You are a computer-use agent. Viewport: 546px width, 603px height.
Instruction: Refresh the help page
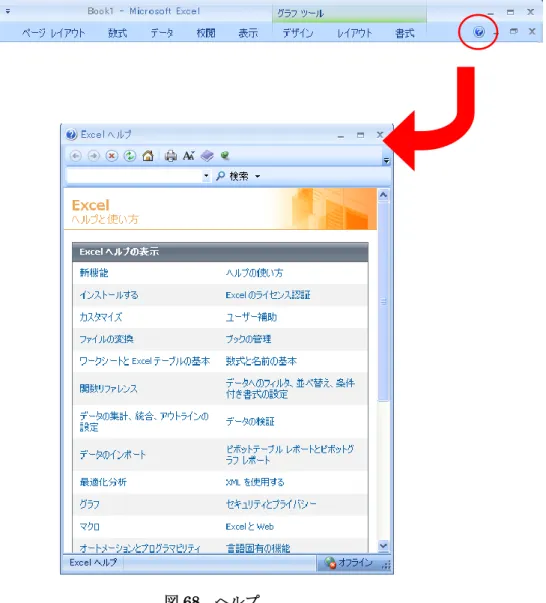coord(130,156)
